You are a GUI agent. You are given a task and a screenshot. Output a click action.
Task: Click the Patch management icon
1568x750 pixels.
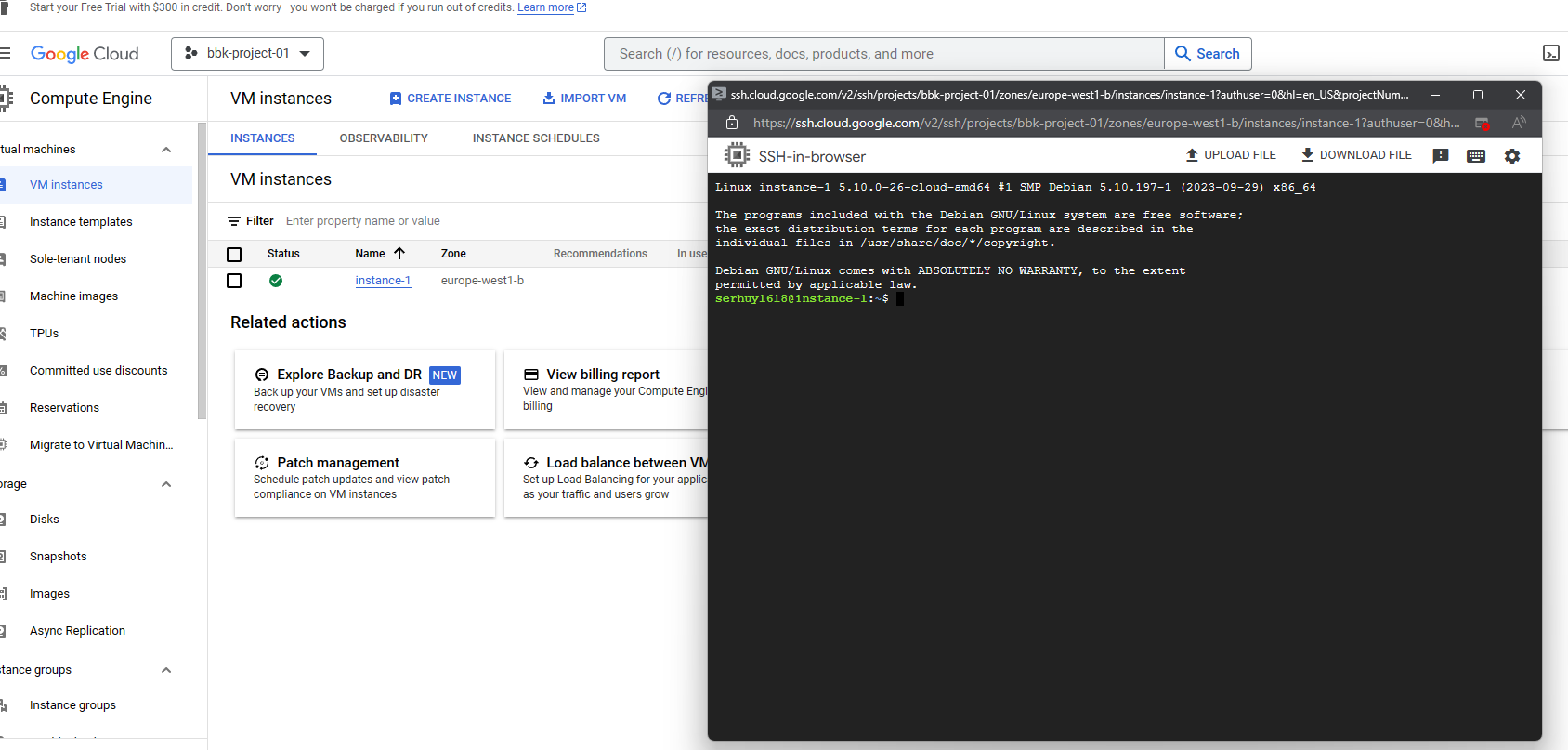coord(262,463)
